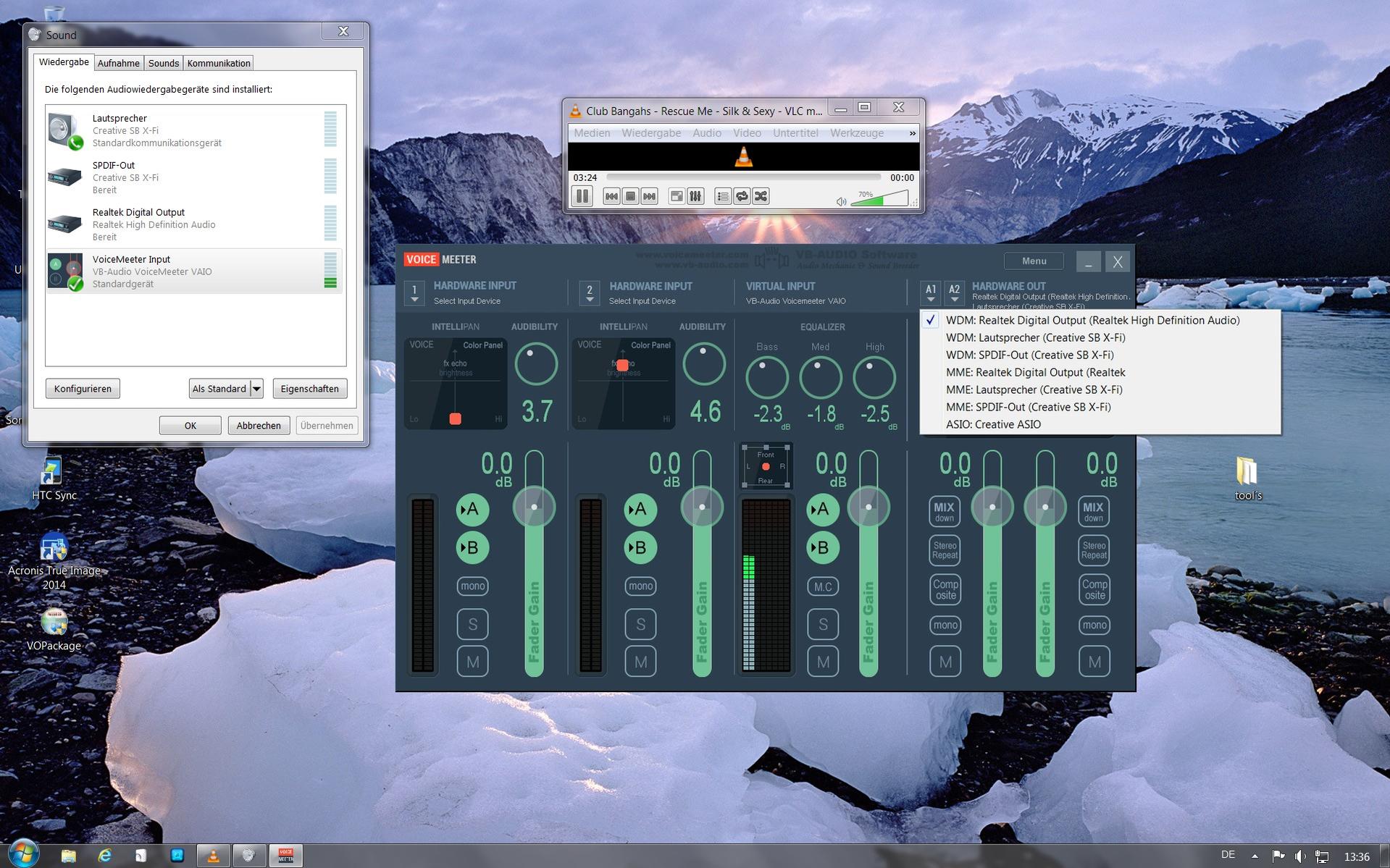
Task: Mute VLC via the speaker icon
Action: tap(841, 201)
